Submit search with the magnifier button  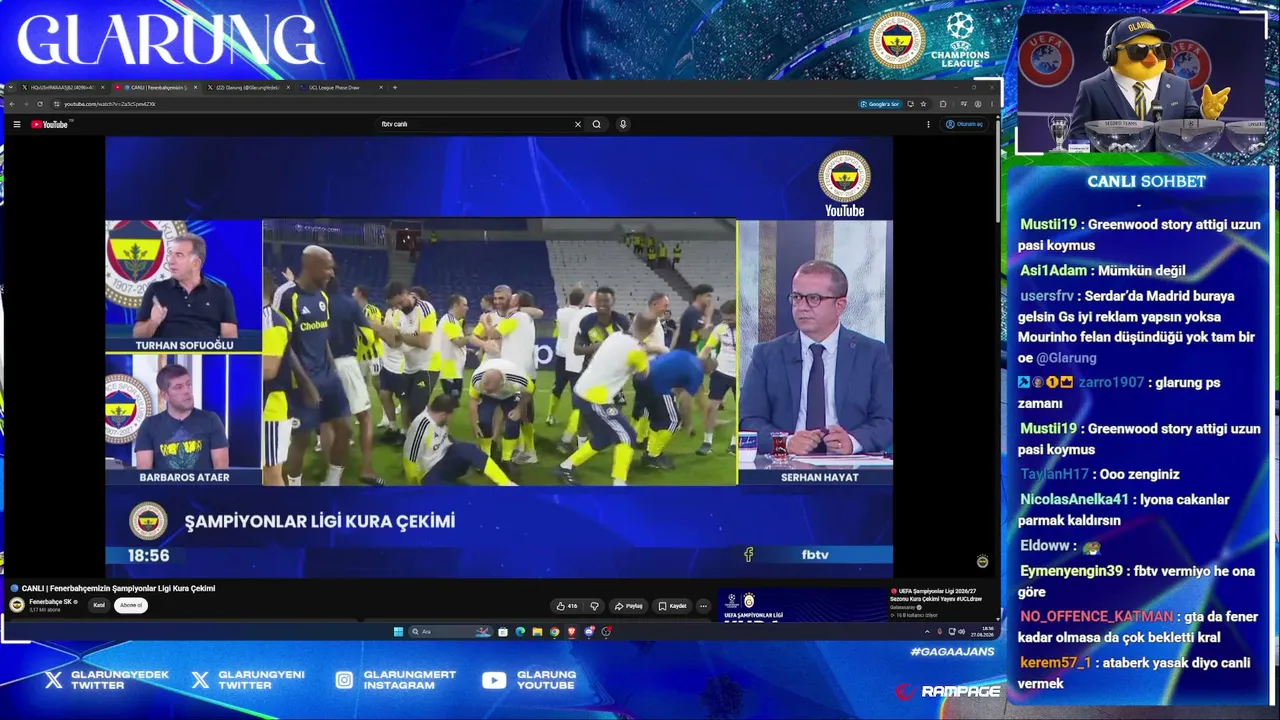pyautogui.click(x=597, y=125)
